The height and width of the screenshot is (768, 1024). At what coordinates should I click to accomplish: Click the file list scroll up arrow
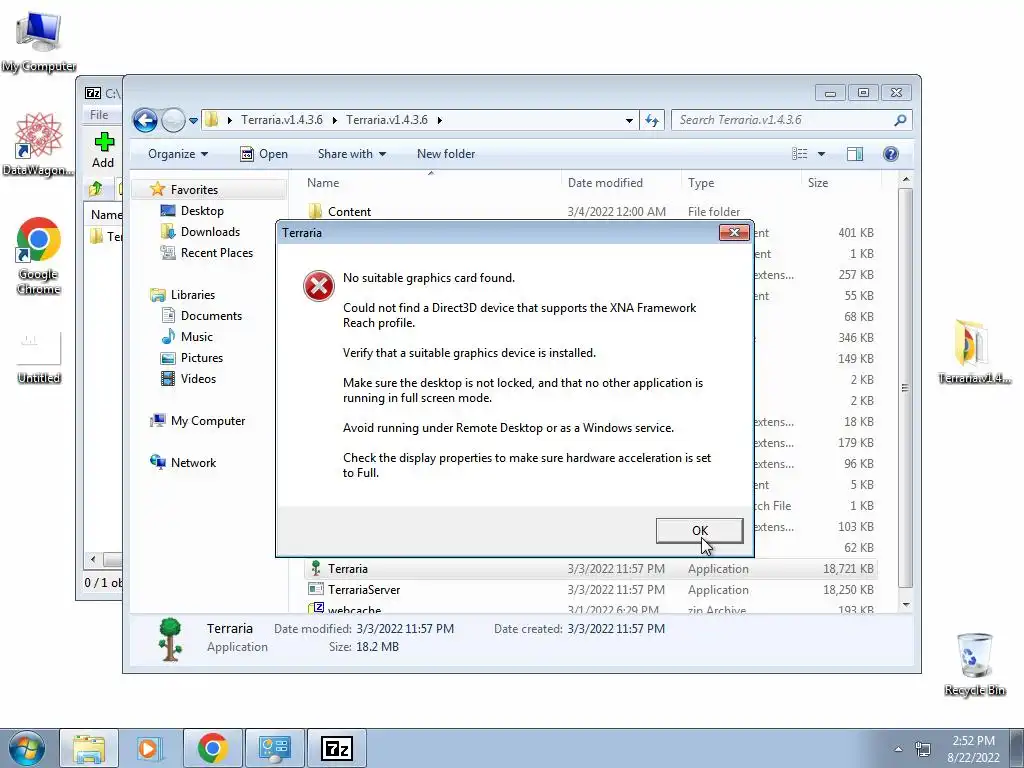[905, 179]
